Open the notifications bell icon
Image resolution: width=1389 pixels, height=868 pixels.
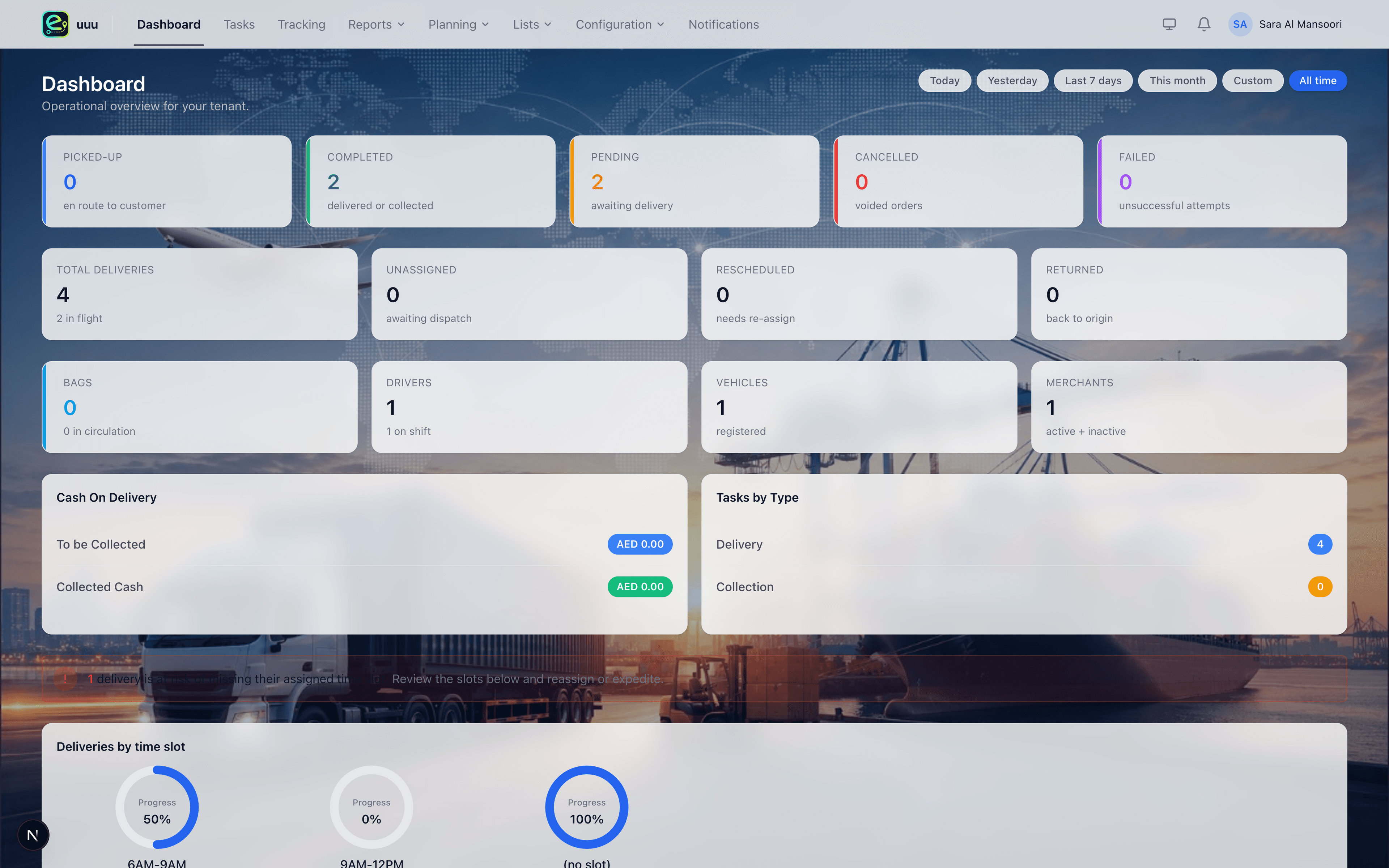click(1203, 24)
